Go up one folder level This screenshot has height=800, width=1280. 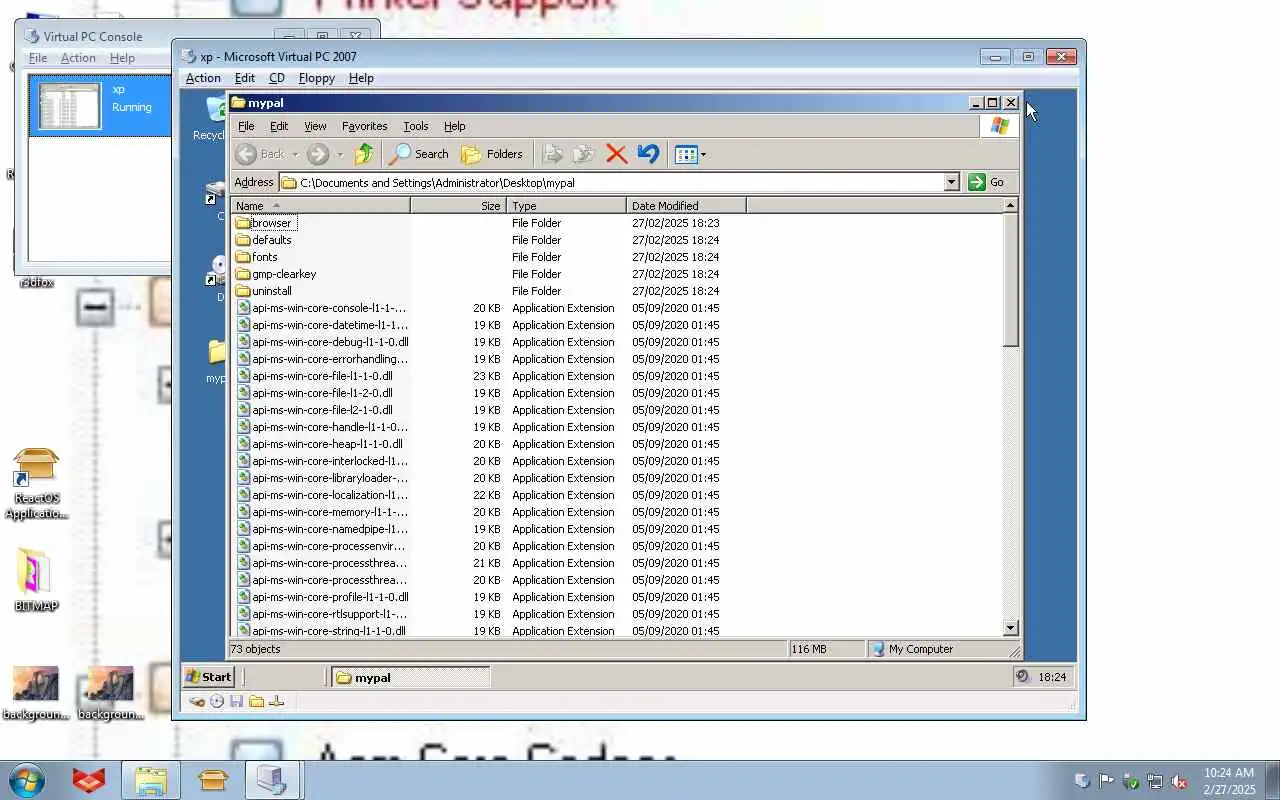(x=364, y=154)
